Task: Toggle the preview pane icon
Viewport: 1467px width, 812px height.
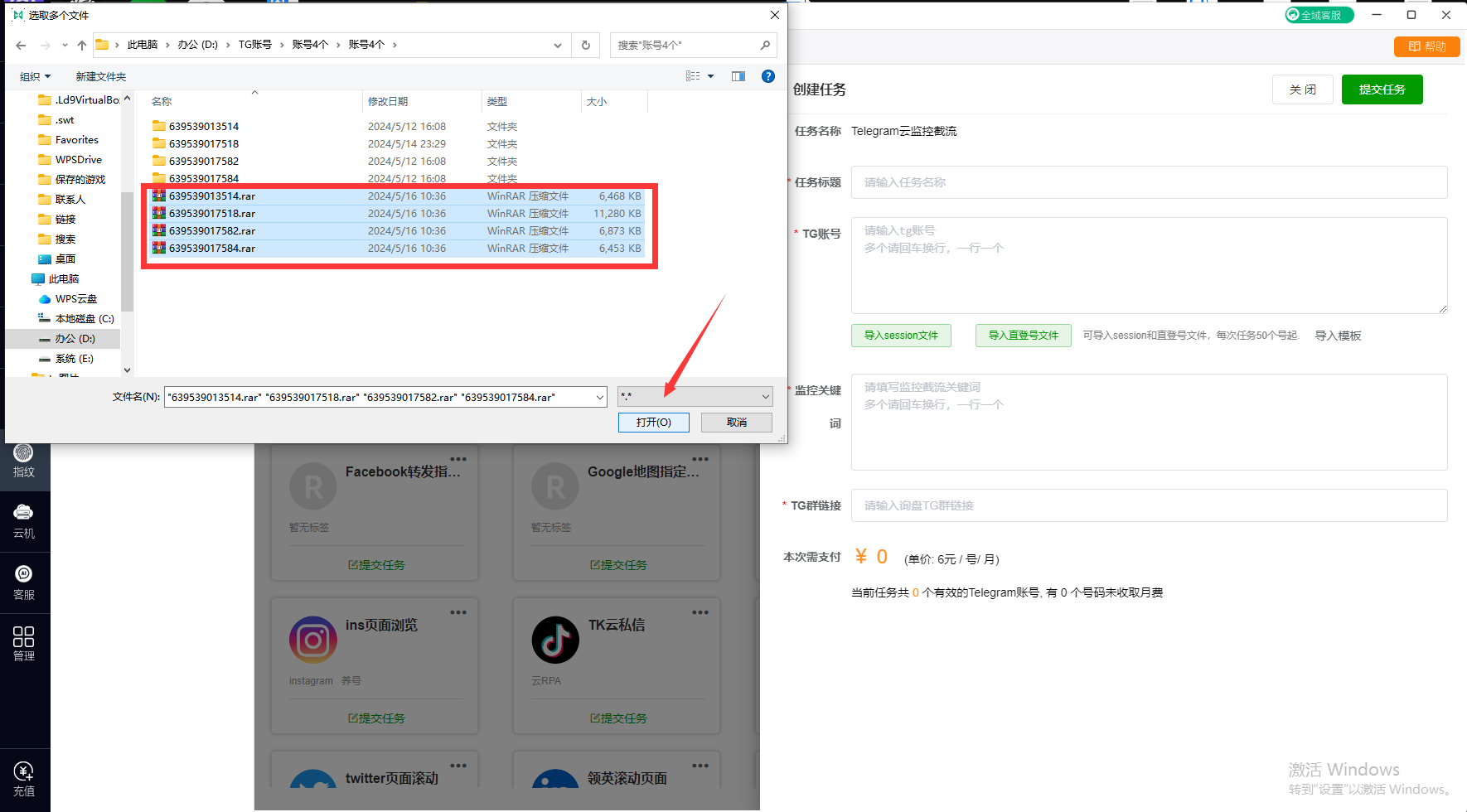Action: 738,76
